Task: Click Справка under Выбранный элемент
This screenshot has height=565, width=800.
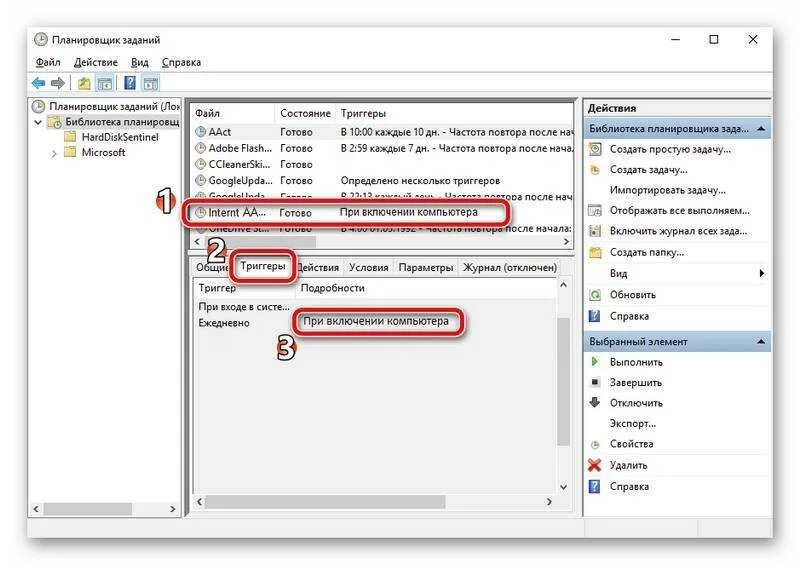Action: [x=629, y=486]
